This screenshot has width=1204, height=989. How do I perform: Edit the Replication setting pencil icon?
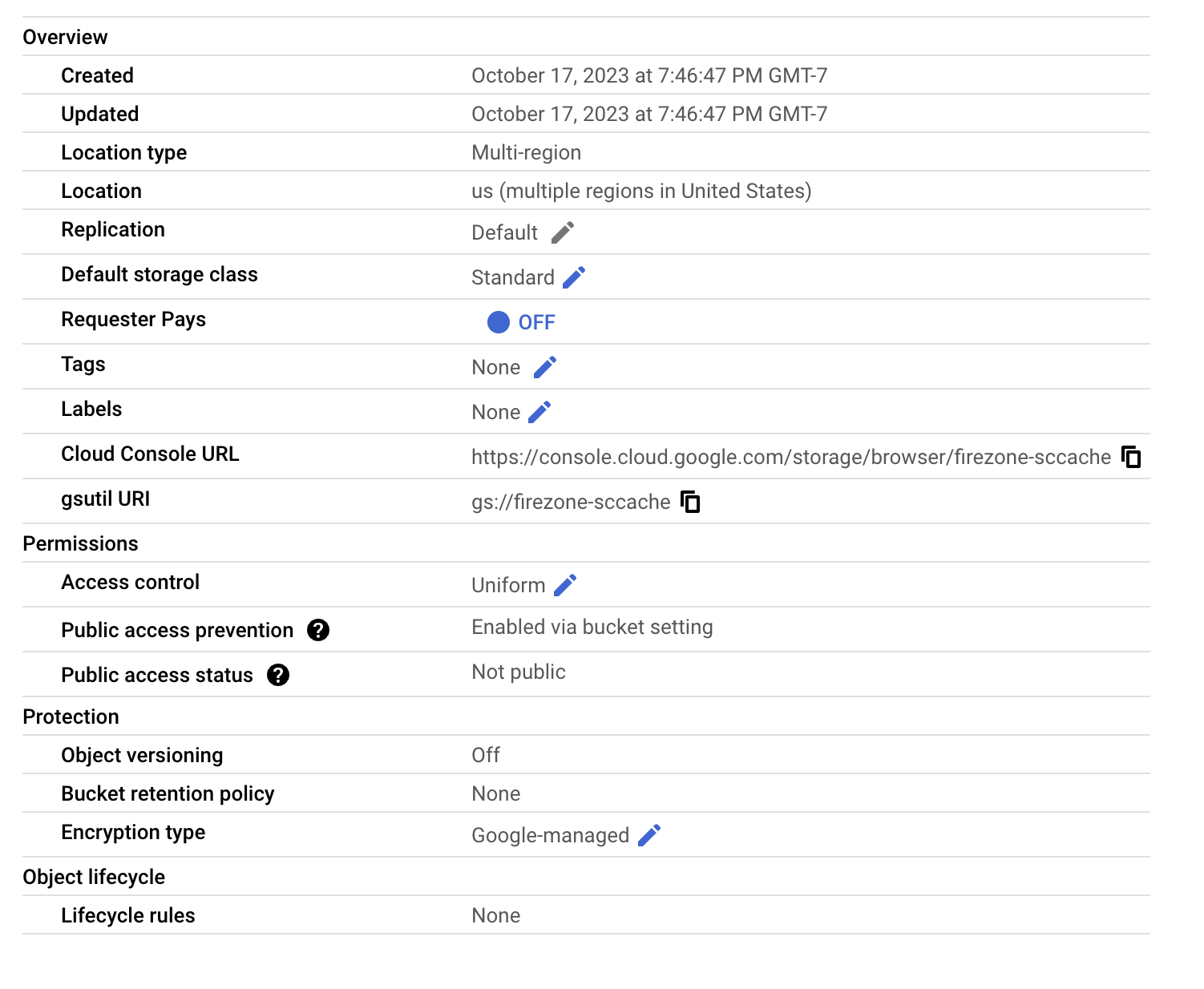pyautogui.click(x=562, y=232)
